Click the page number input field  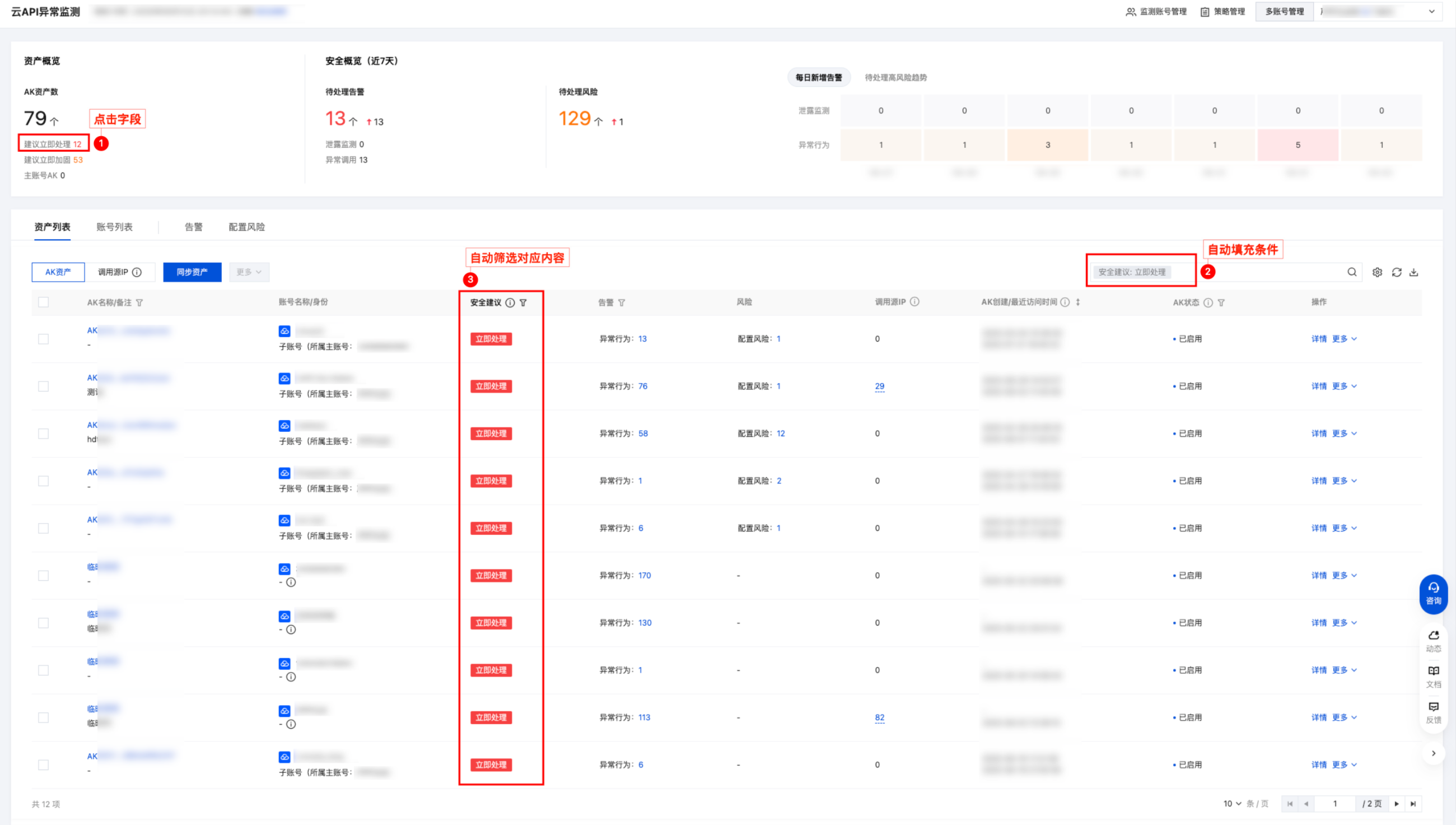[1335, 804]
